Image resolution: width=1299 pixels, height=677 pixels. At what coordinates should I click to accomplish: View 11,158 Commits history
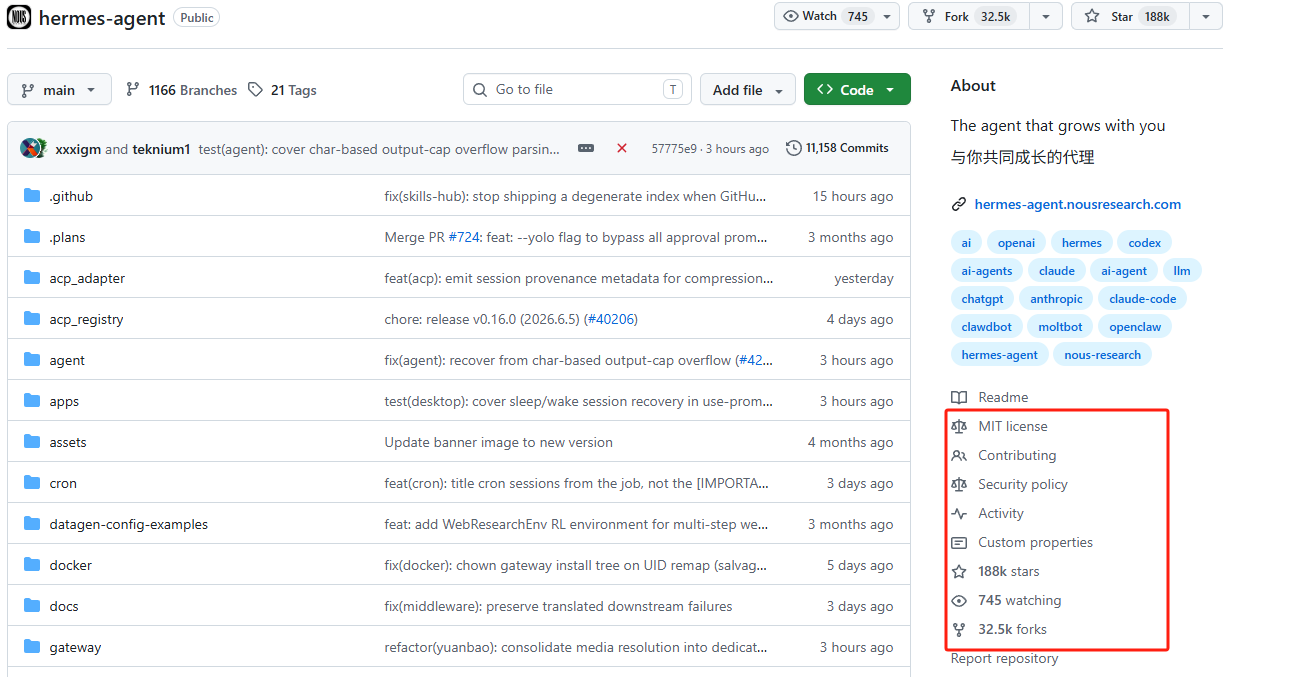838,148
